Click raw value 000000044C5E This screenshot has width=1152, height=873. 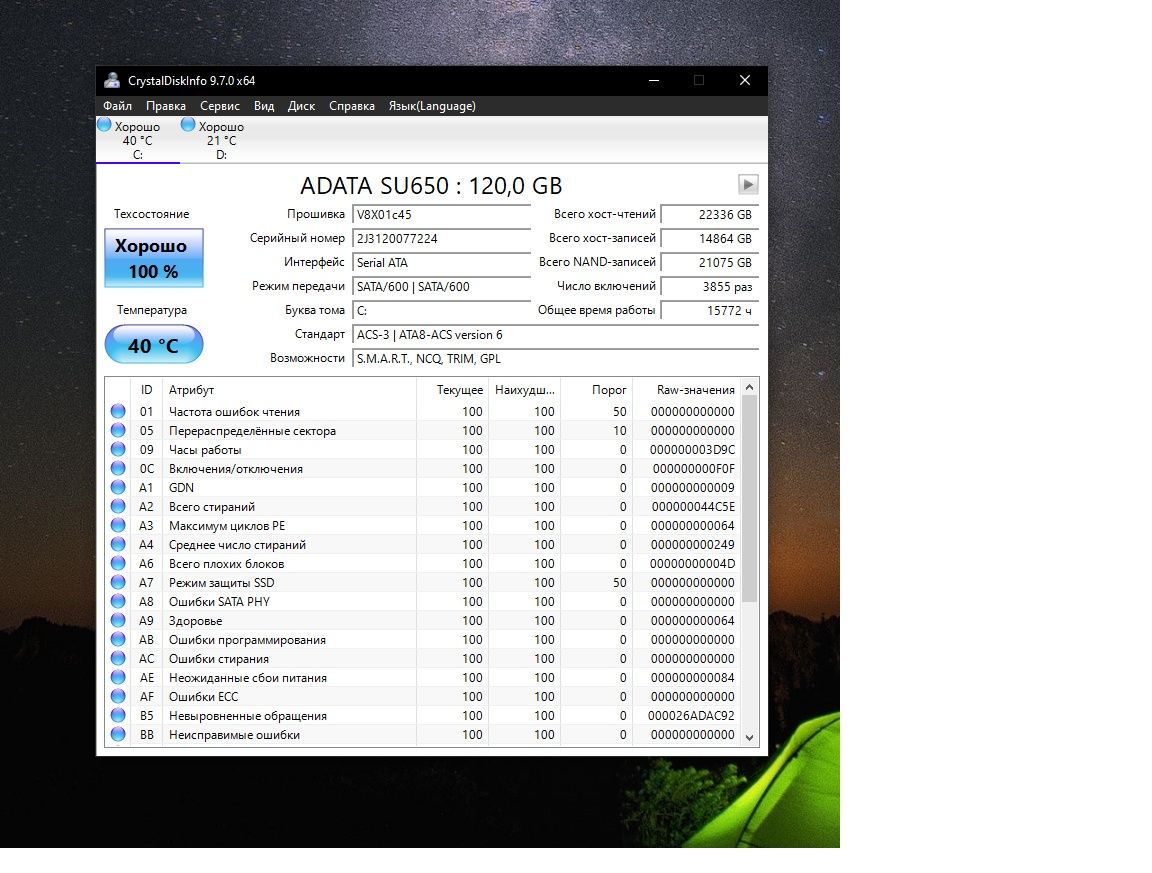[x=693, y=507]
